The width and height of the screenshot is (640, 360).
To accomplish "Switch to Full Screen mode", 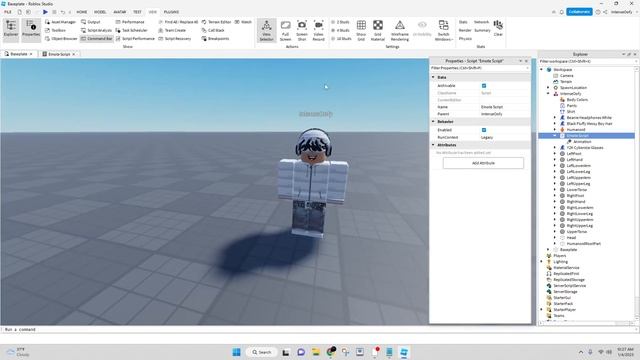I will pyautogui.click(x=285, y=30).
